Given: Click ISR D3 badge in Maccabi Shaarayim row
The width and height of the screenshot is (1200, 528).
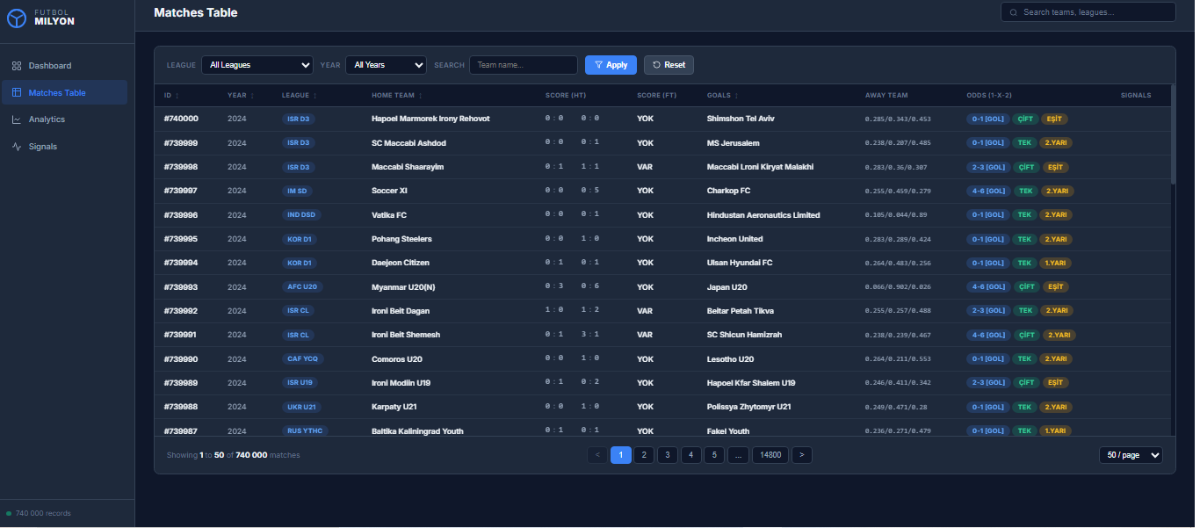Looking at the screenshot, I should 298,167.
